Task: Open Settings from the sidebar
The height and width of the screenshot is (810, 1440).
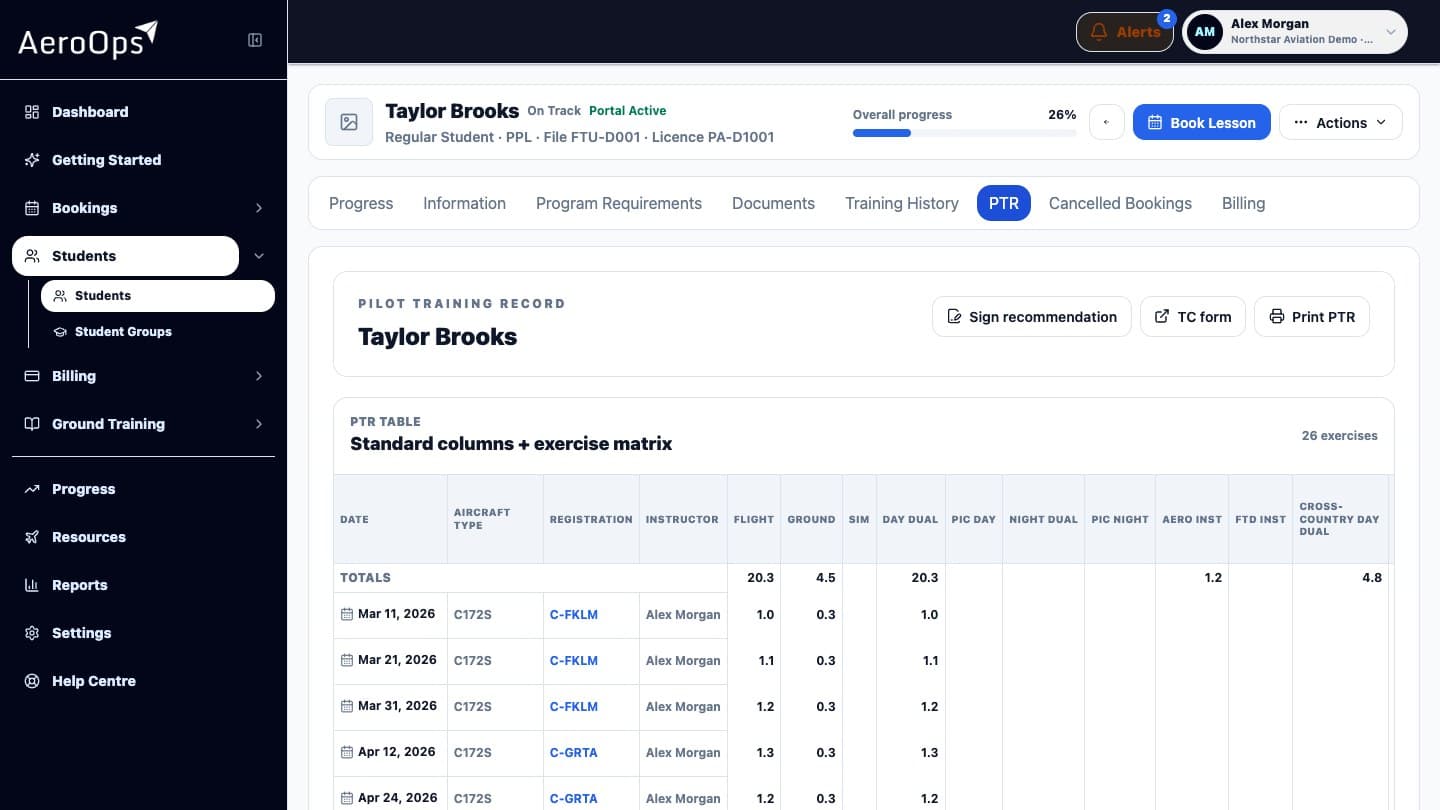Action: point(143,633)
